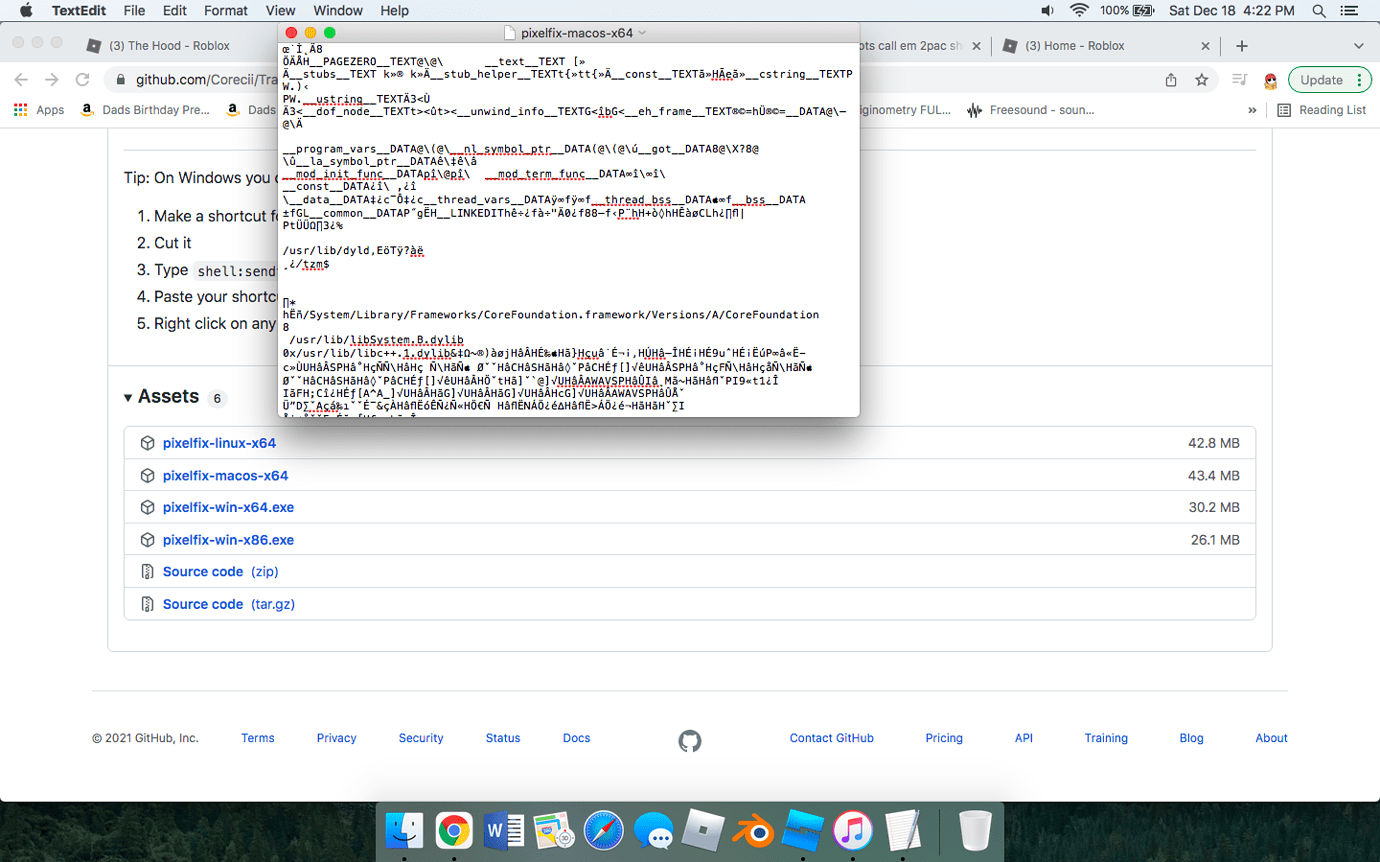The width and height of the screenshot is (1380, 862).
Task: Open the Format menu in TextEdit
Action: pos(226,11)
